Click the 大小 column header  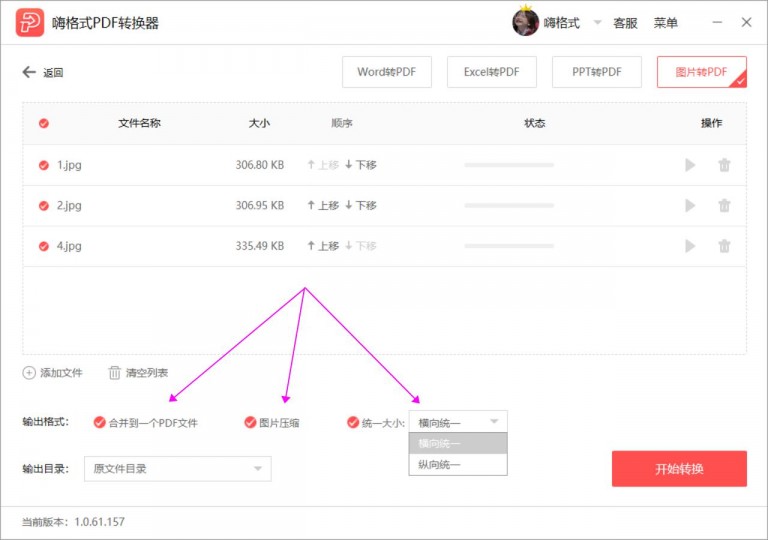(x=259, y=123)
